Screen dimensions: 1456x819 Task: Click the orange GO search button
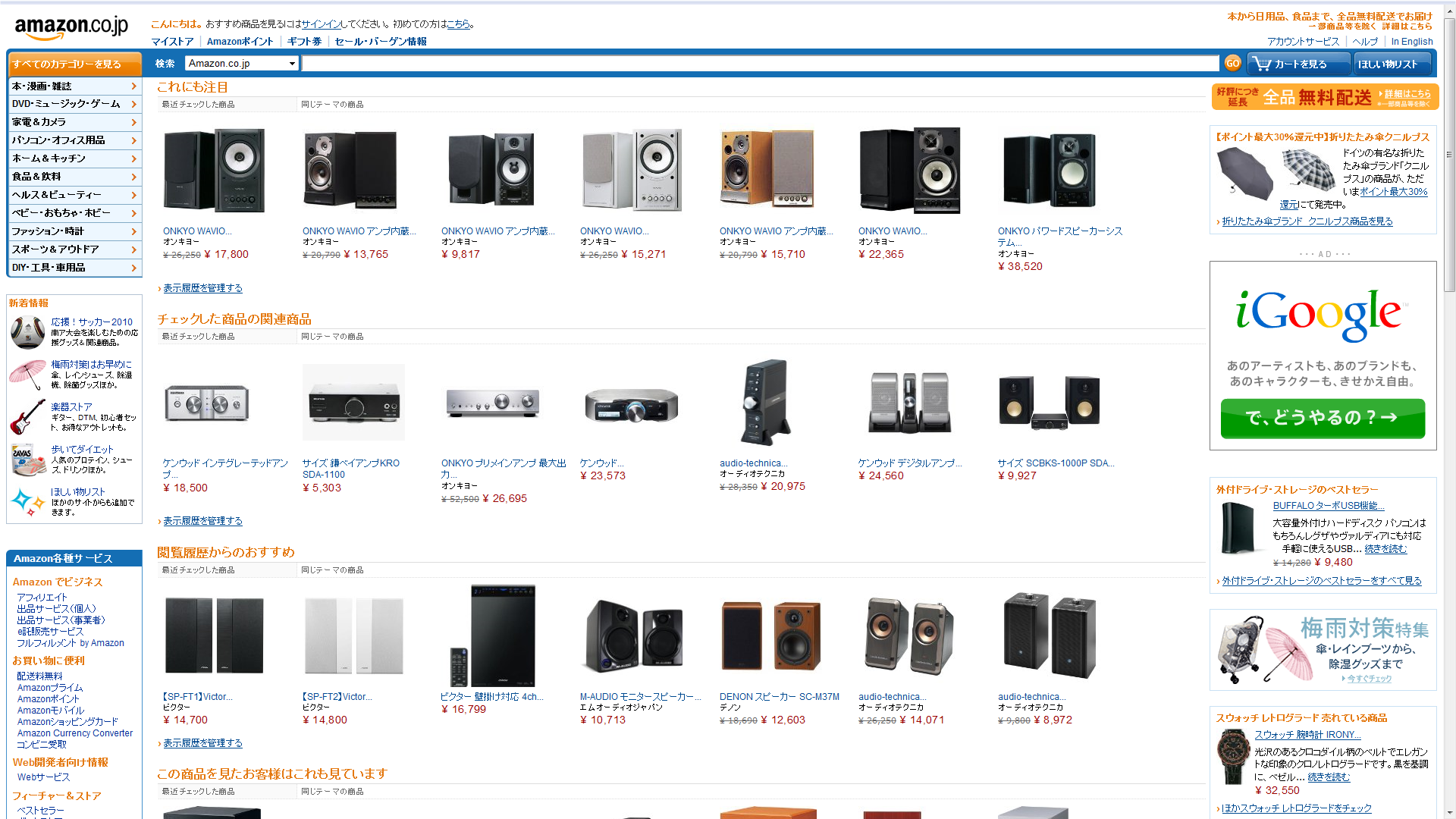[1232, 64]
